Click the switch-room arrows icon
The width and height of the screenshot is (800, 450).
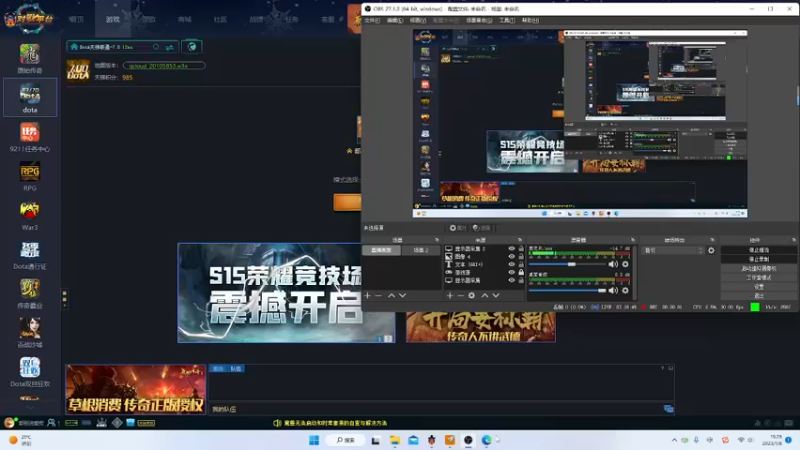[169, 47]
